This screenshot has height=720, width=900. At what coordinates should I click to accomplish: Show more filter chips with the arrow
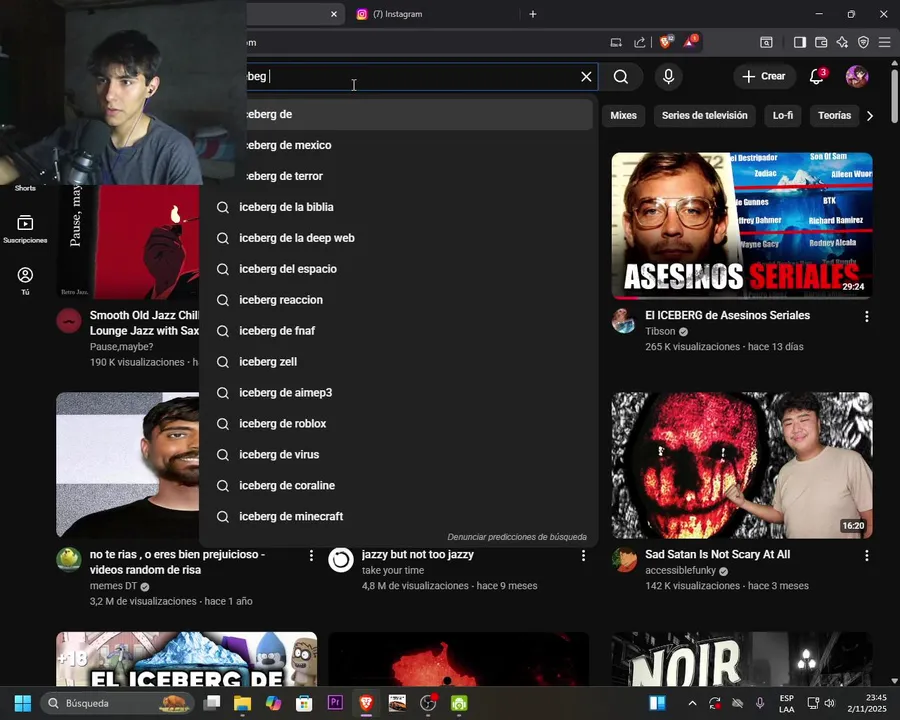click(x=870, y=115)
